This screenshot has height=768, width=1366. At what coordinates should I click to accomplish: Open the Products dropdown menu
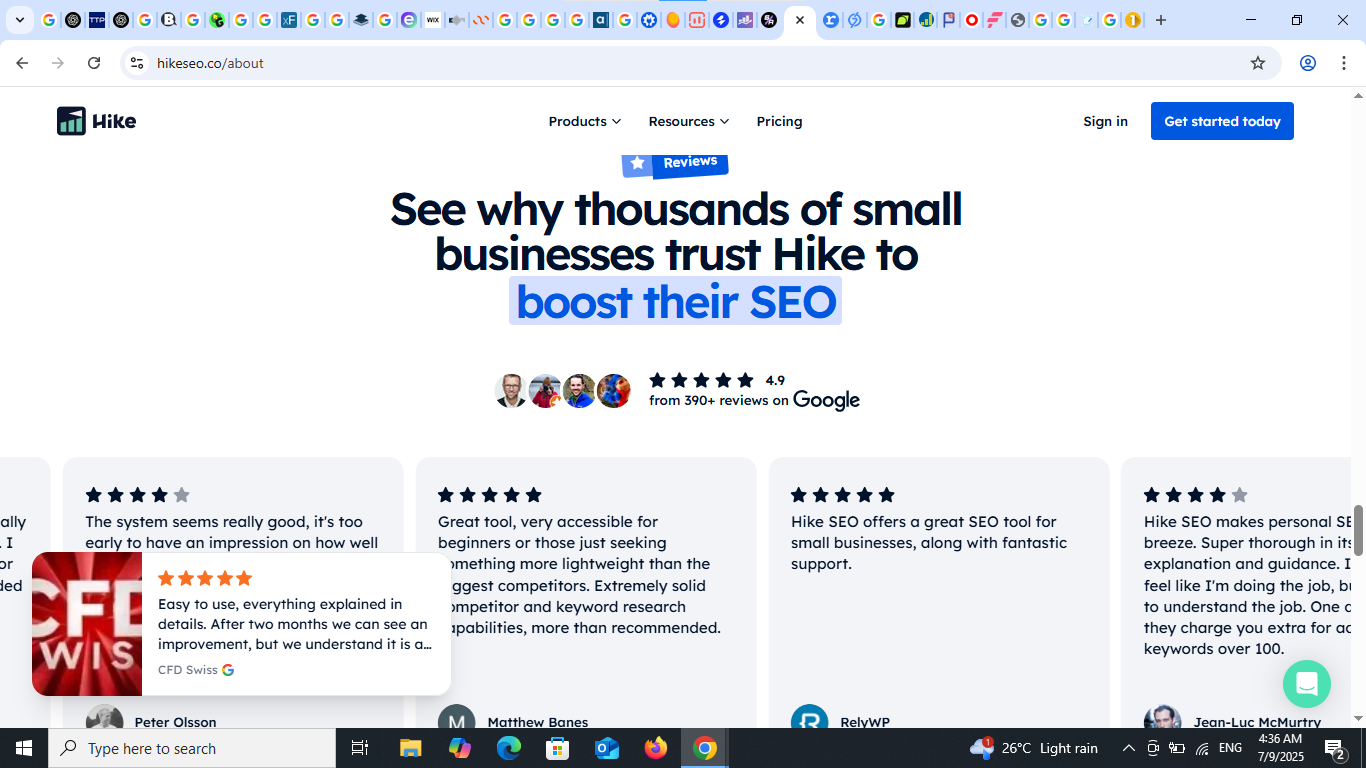pos(584,121)
